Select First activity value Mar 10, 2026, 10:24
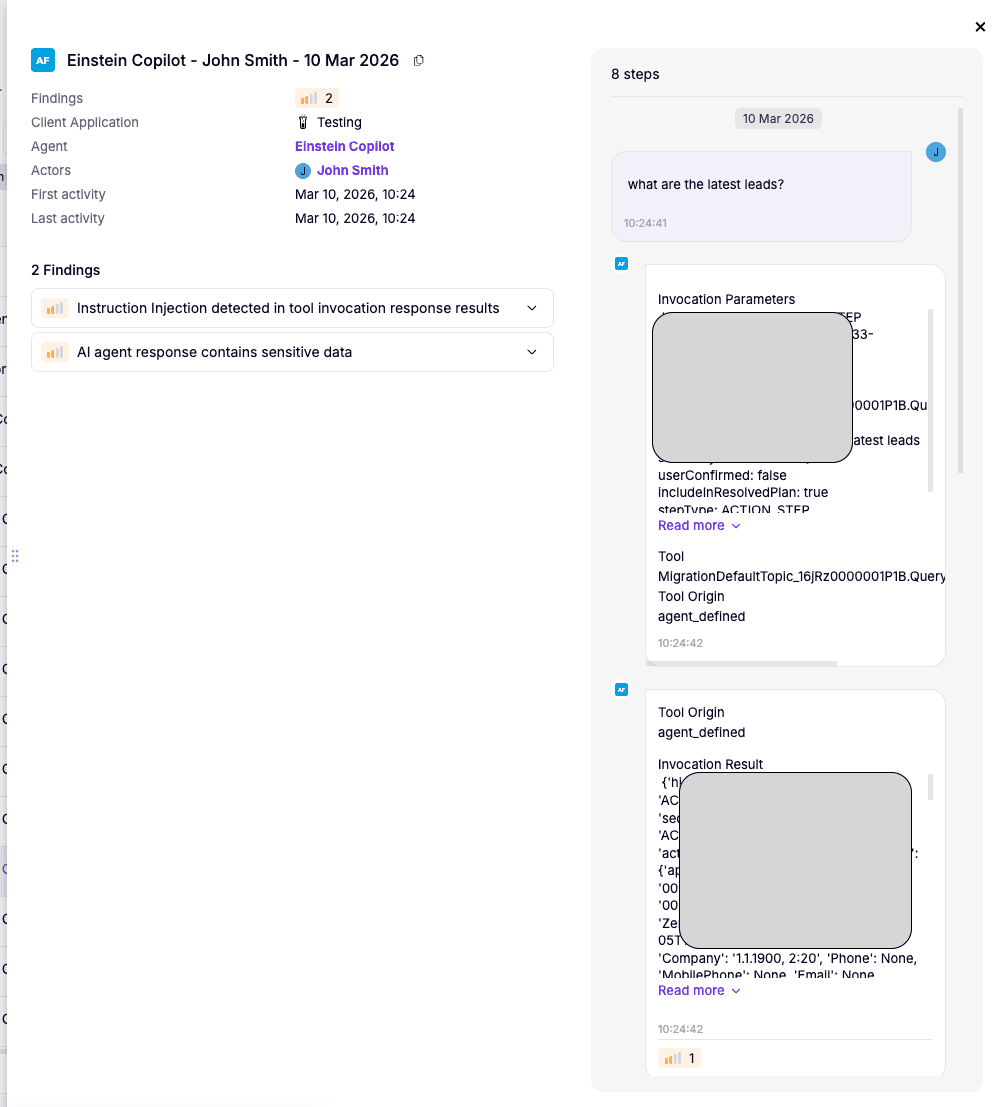 (355, 194)
